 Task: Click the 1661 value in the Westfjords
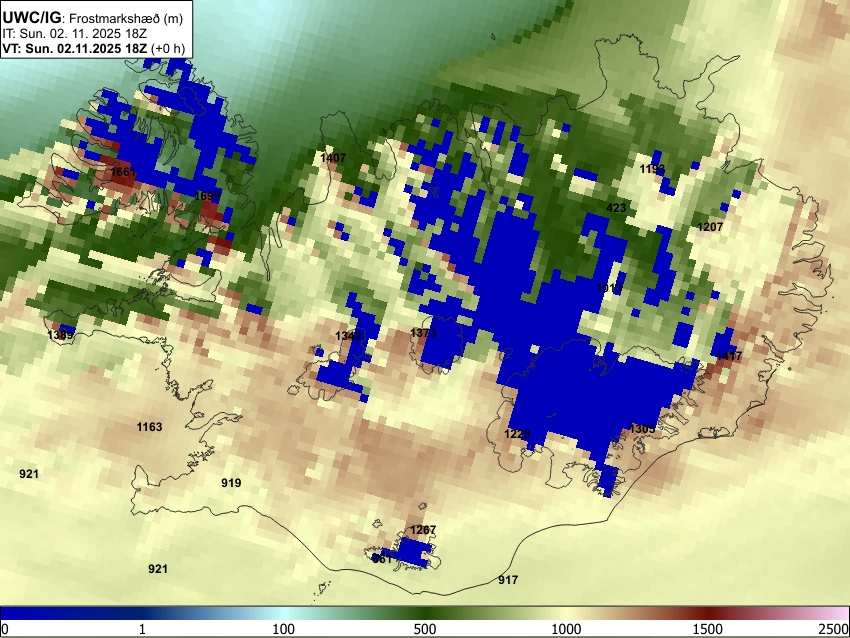[123, 172]
